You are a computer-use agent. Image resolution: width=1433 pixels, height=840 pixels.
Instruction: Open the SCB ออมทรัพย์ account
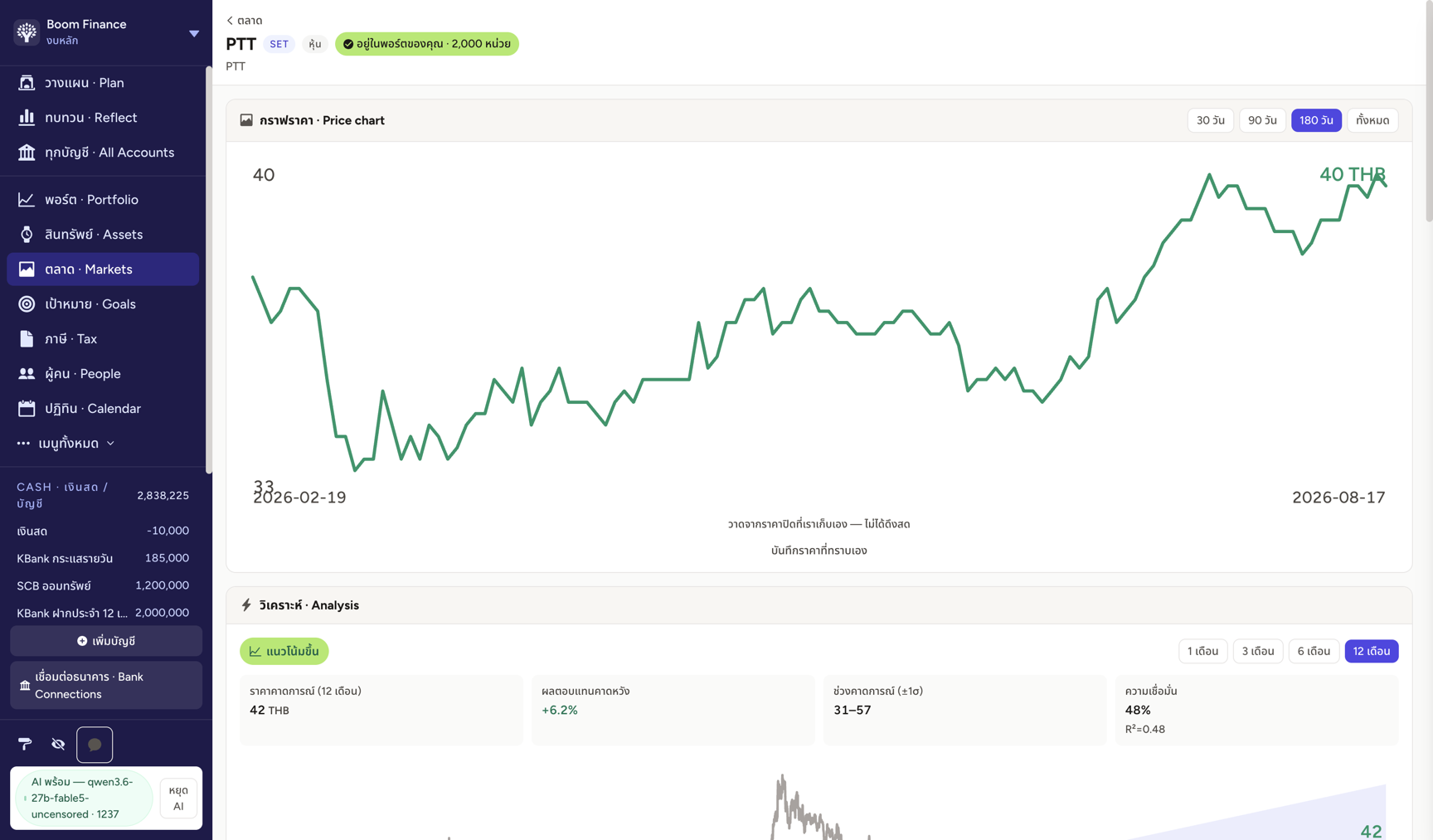103,585
